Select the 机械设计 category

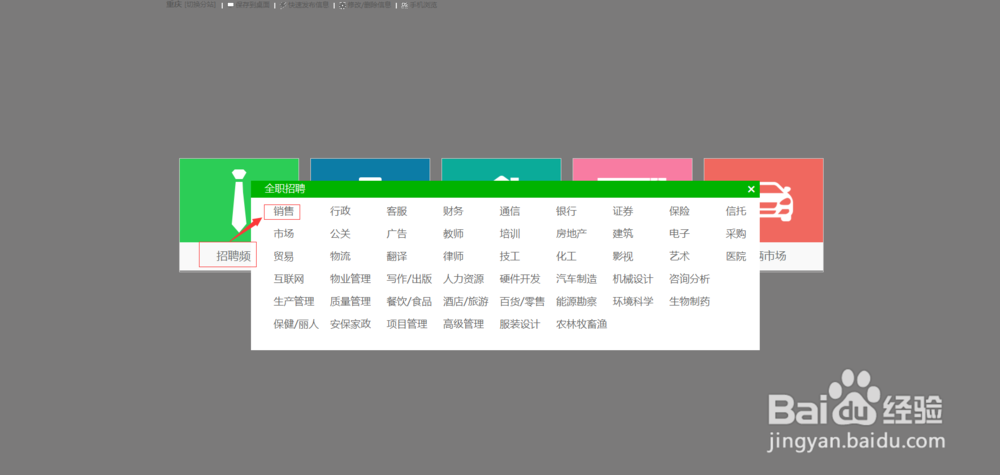pos(633,279)
